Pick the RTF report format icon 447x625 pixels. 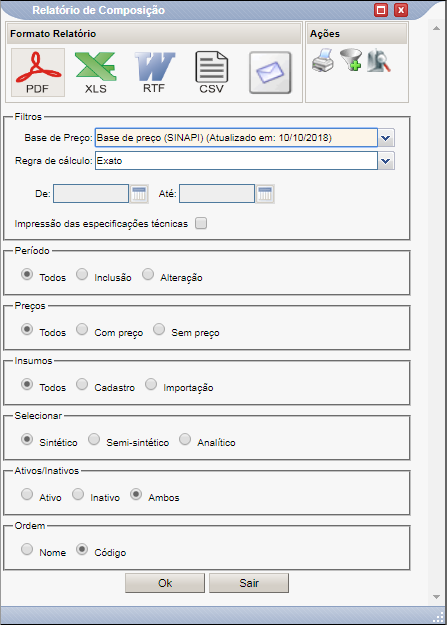tap(154, 73)
